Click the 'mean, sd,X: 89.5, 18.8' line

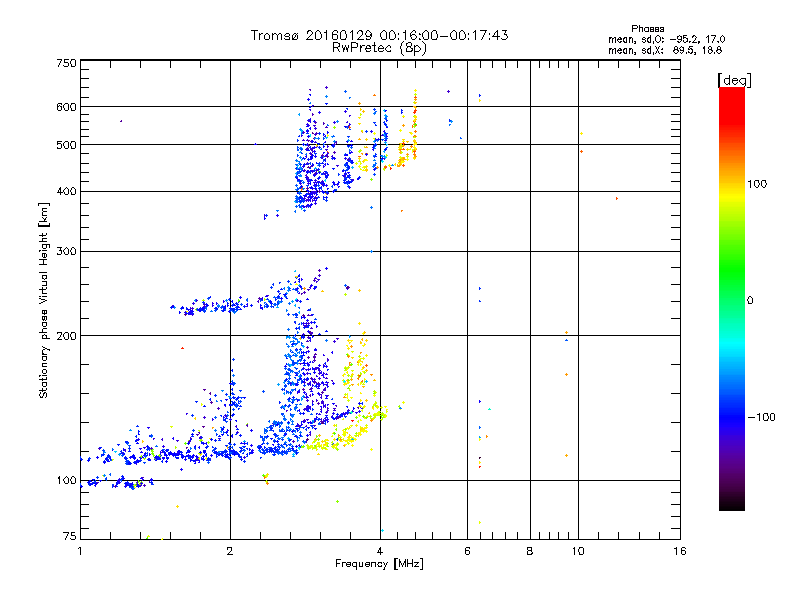click(665, 50)
